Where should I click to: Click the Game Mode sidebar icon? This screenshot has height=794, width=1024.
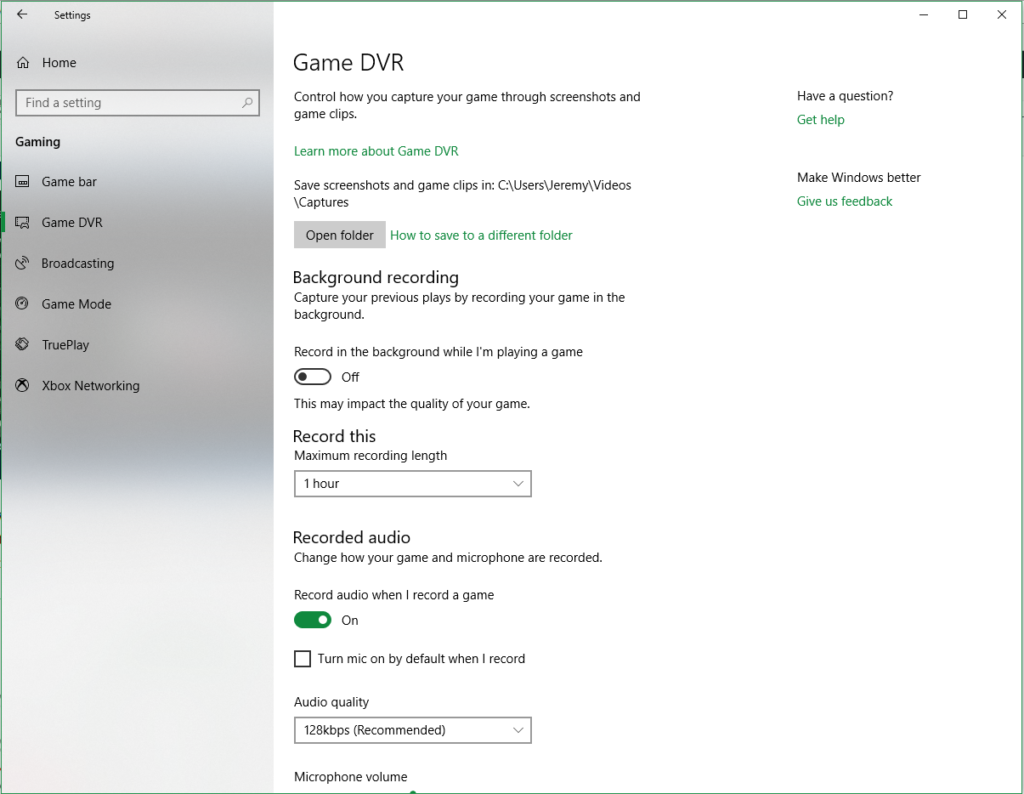pos(22,304)
